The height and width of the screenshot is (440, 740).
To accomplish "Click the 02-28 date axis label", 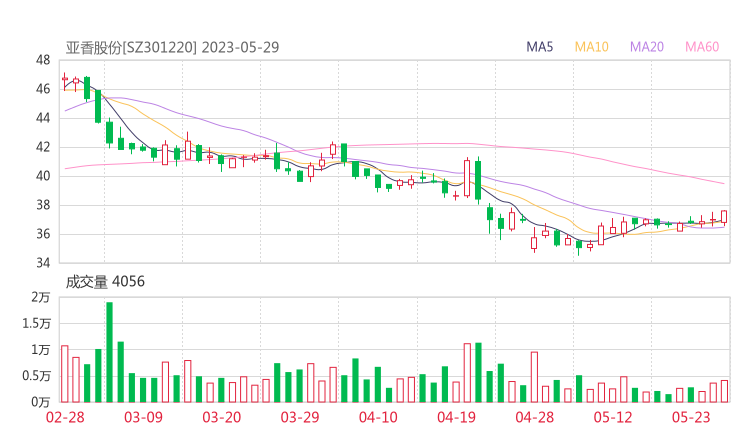I will pyautogui.click(x=65, y=417).
